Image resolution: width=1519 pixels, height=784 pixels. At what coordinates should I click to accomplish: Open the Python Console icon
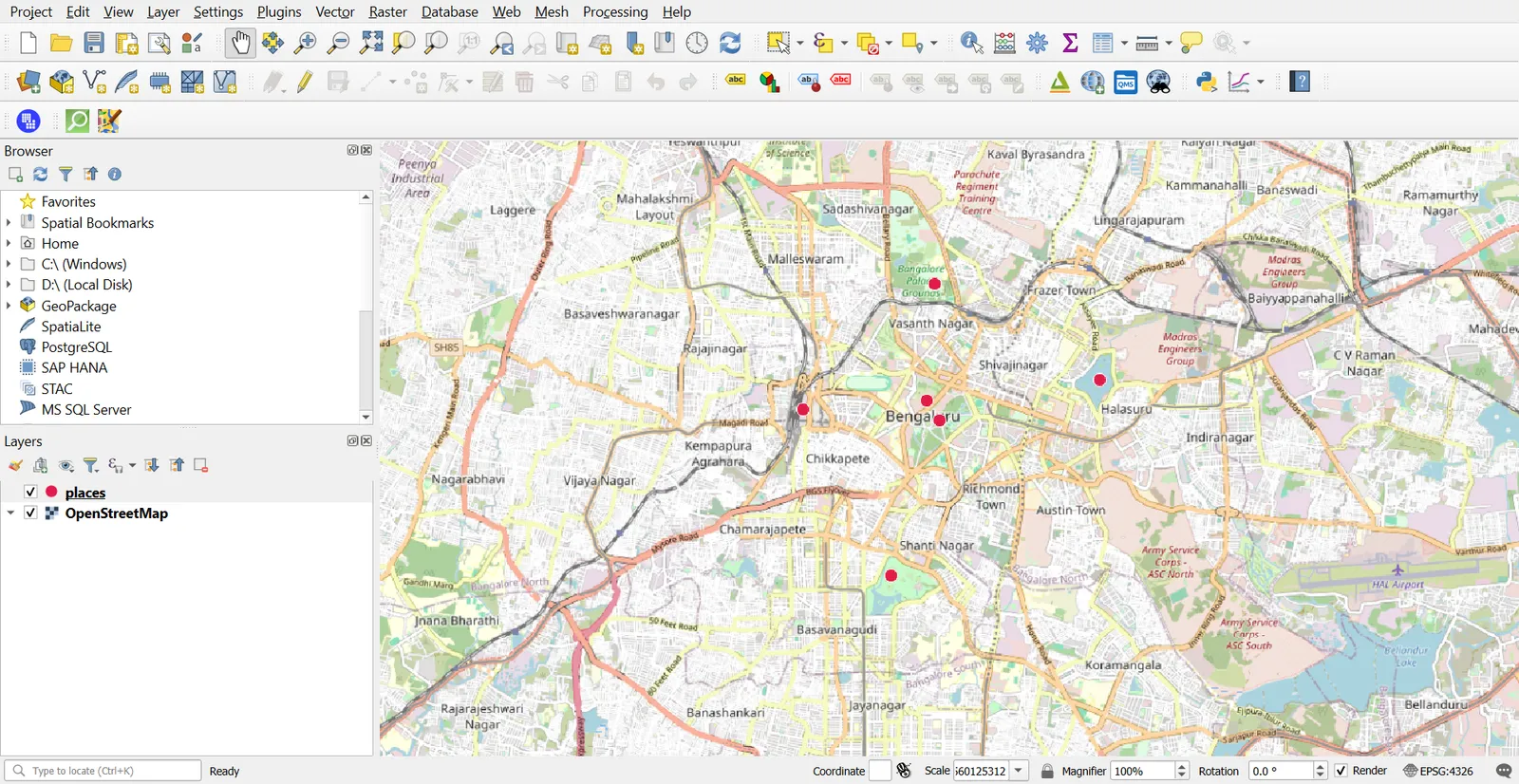[x=1207, y=82]
